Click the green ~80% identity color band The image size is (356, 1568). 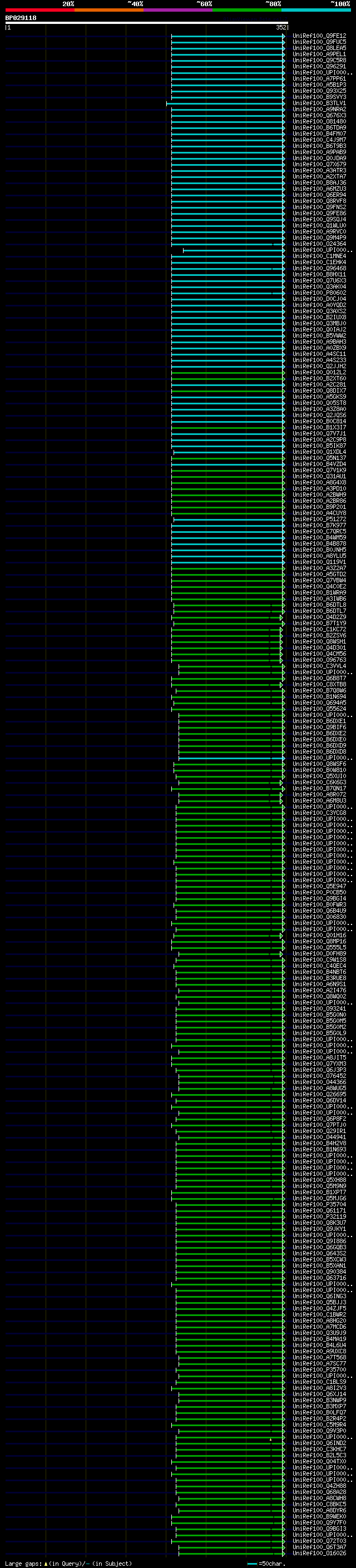pos(247,10)
